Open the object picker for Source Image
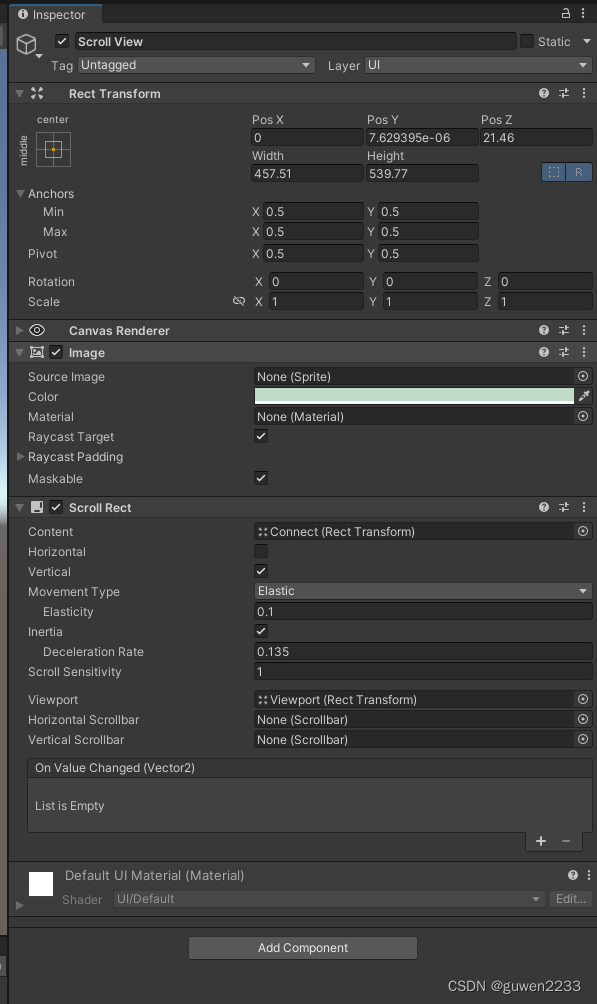 [583, 376]
